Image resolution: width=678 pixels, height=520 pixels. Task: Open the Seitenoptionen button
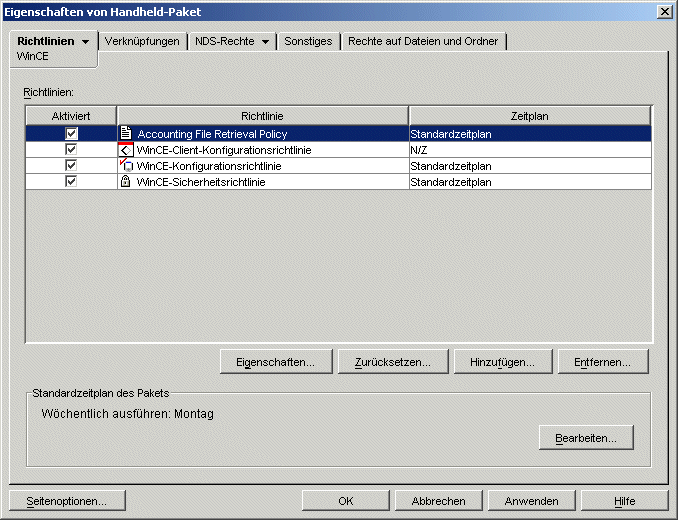click(66, 501)
